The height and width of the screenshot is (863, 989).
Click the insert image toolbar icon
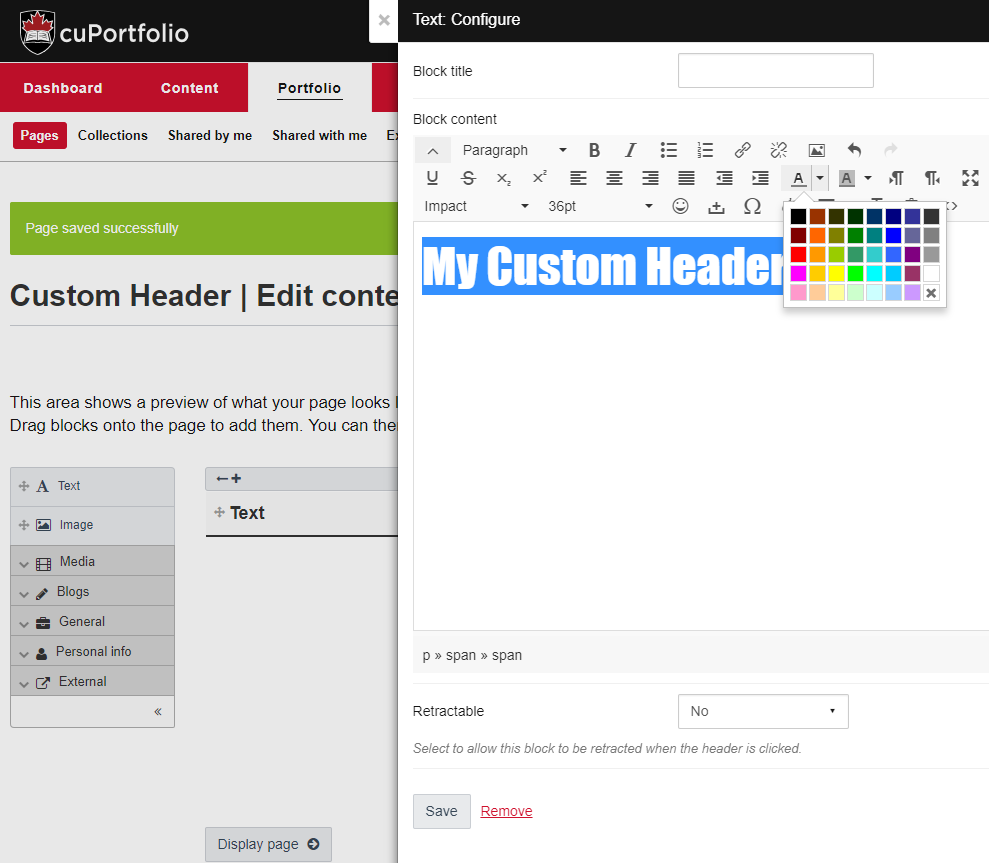pos(816,150)
